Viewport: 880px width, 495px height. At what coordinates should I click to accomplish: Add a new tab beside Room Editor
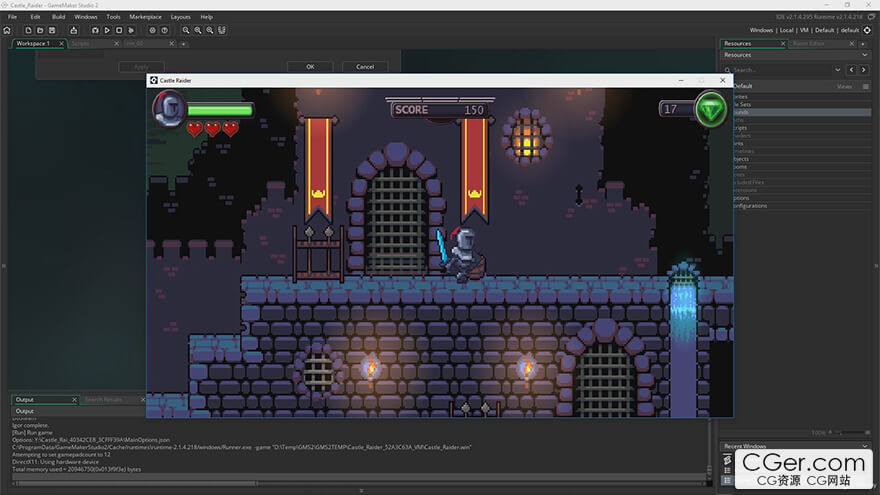click(863, 44)
